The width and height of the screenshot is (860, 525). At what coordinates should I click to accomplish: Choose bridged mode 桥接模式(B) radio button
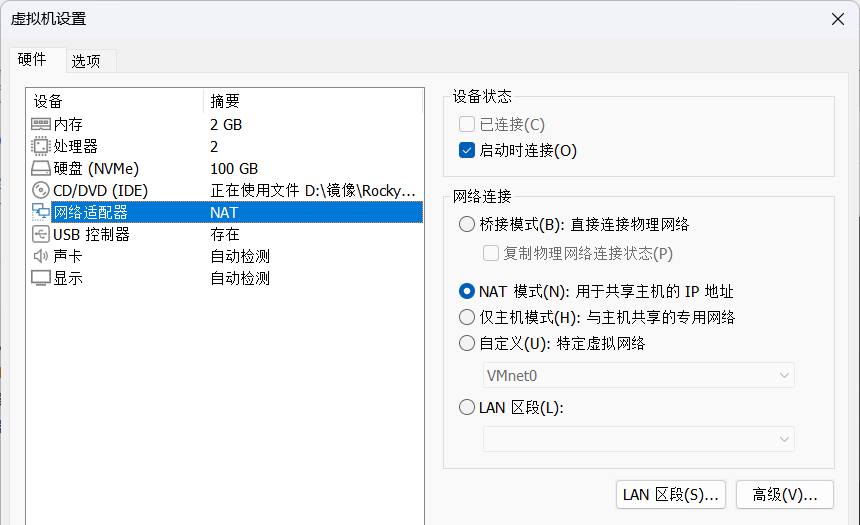coord(467,224)
